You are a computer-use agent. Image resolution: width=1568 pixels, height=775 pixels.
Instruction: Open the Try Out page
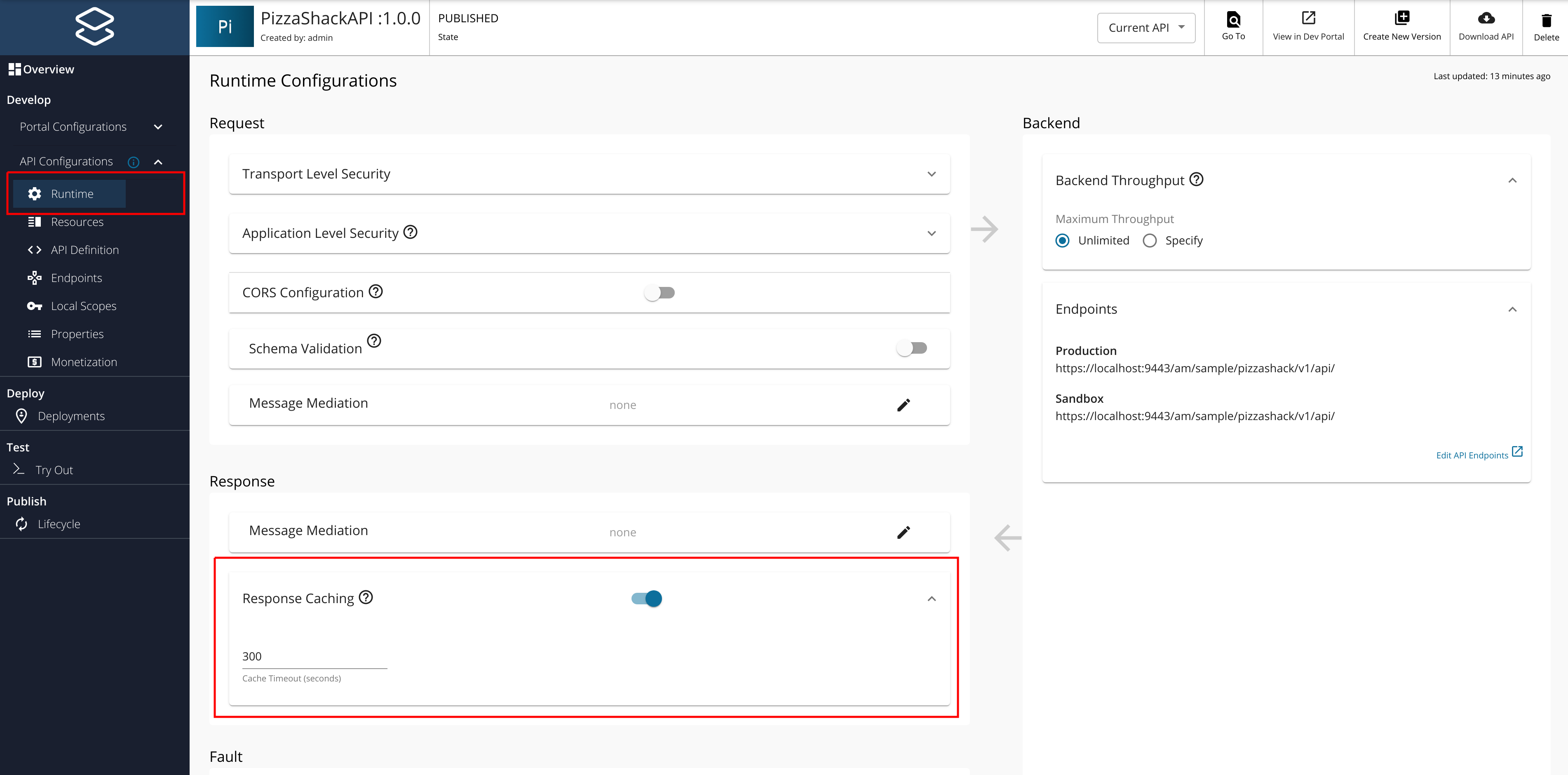pos(54,470)
